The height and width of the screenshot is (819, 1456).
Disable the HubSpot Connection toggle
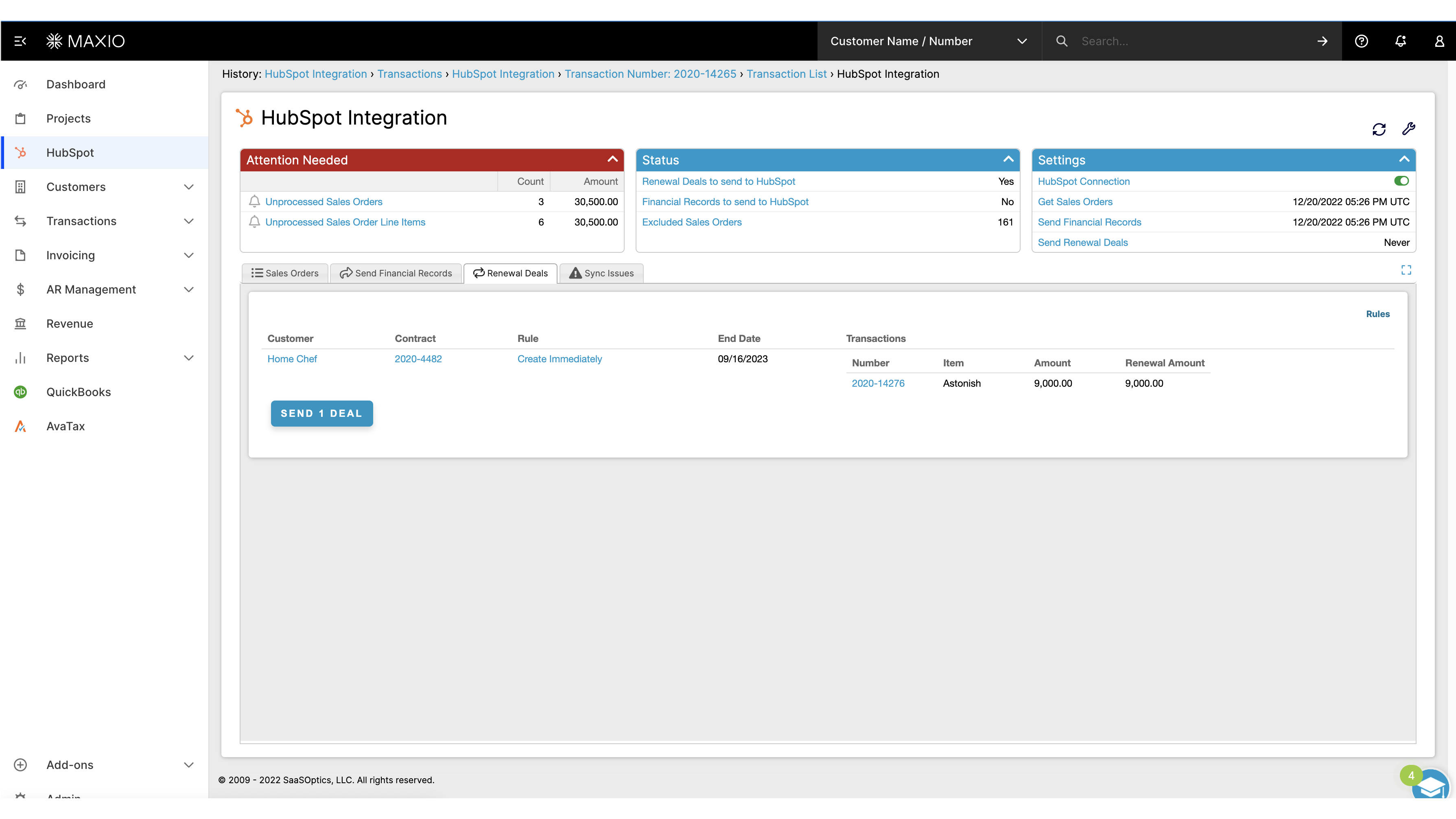(x=1402, y=181)
